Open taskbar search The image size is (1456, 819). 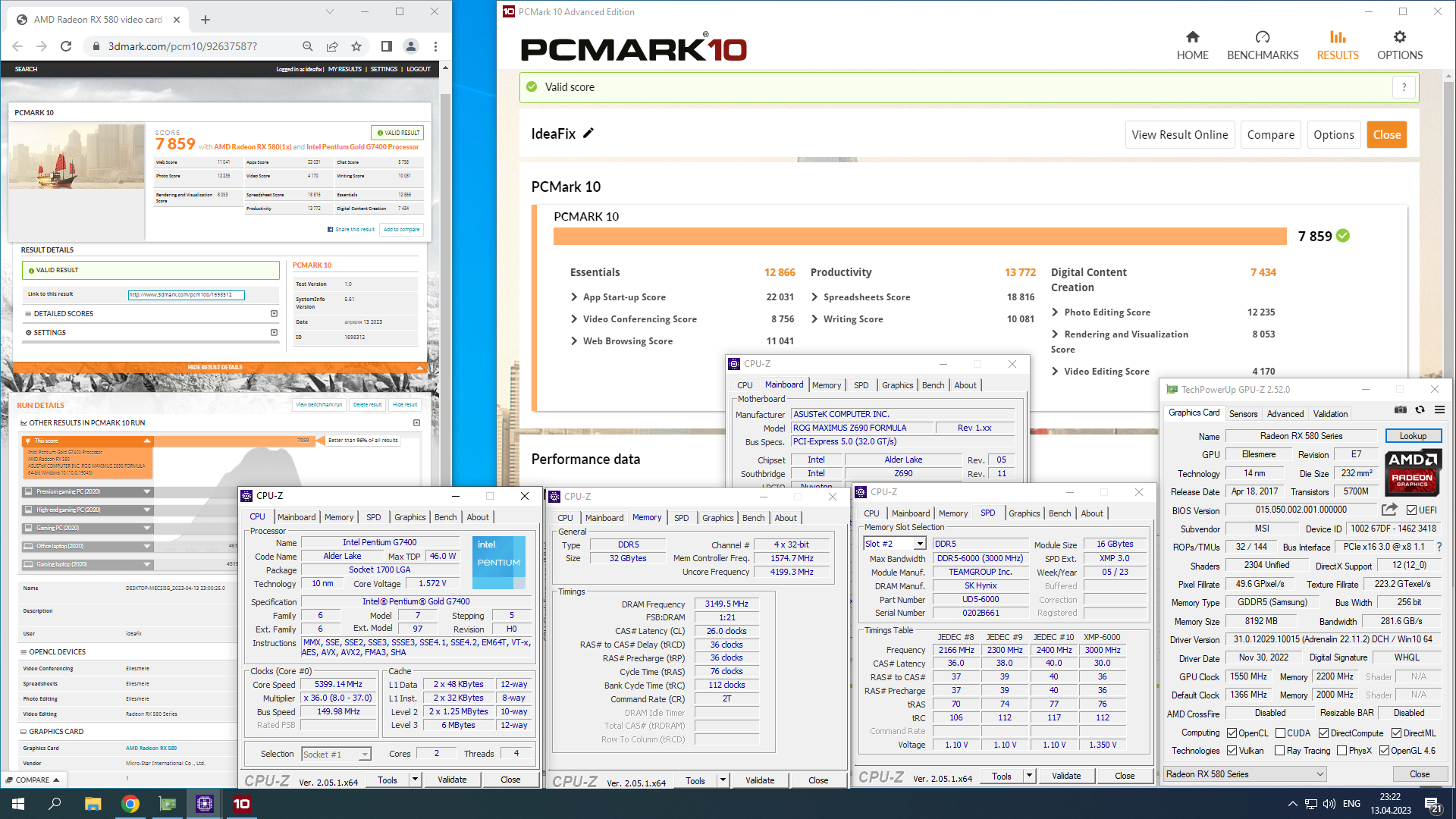[x=55, y=804]
